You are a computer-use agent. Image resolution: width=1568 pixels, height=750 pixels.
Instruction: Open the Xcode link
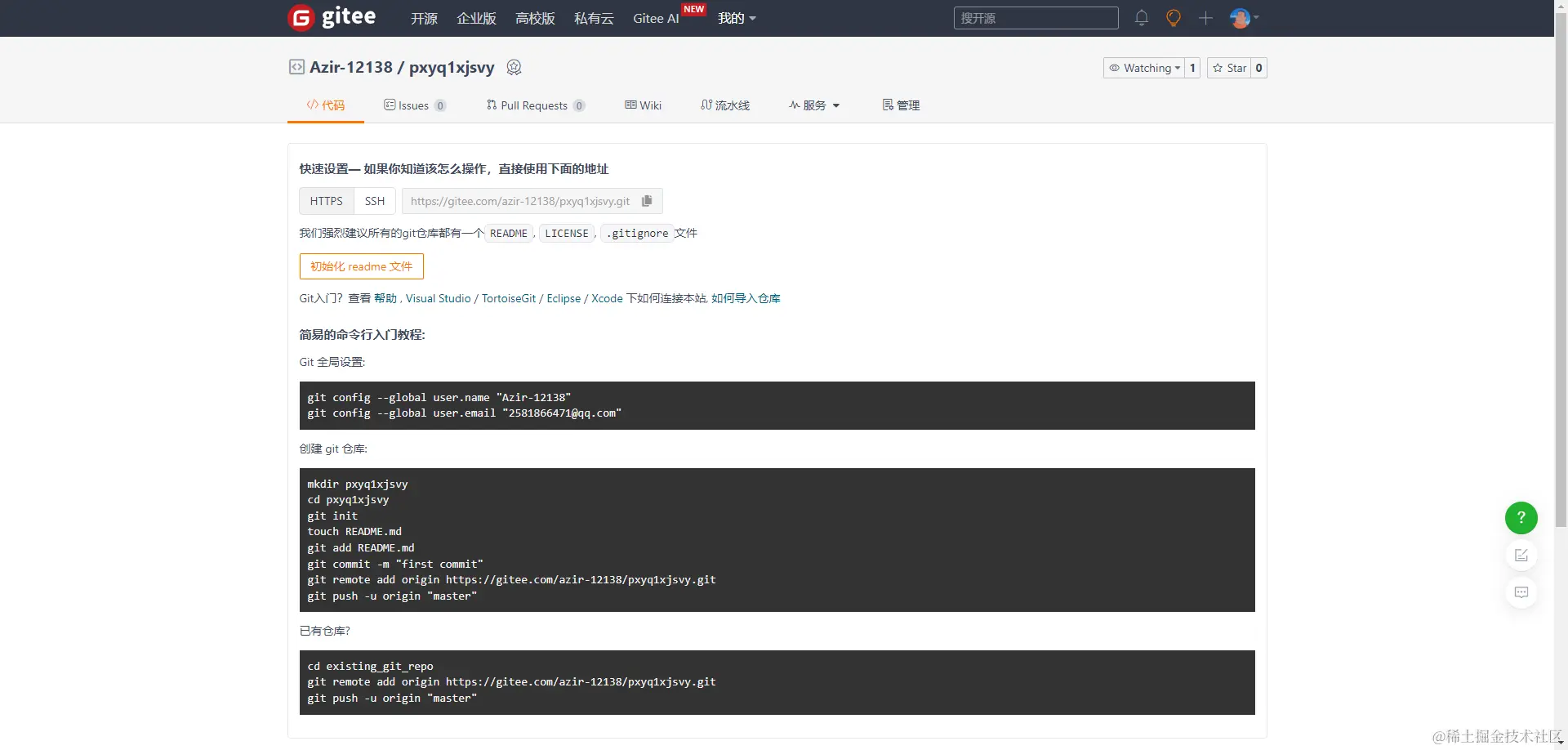coord(607,298)
